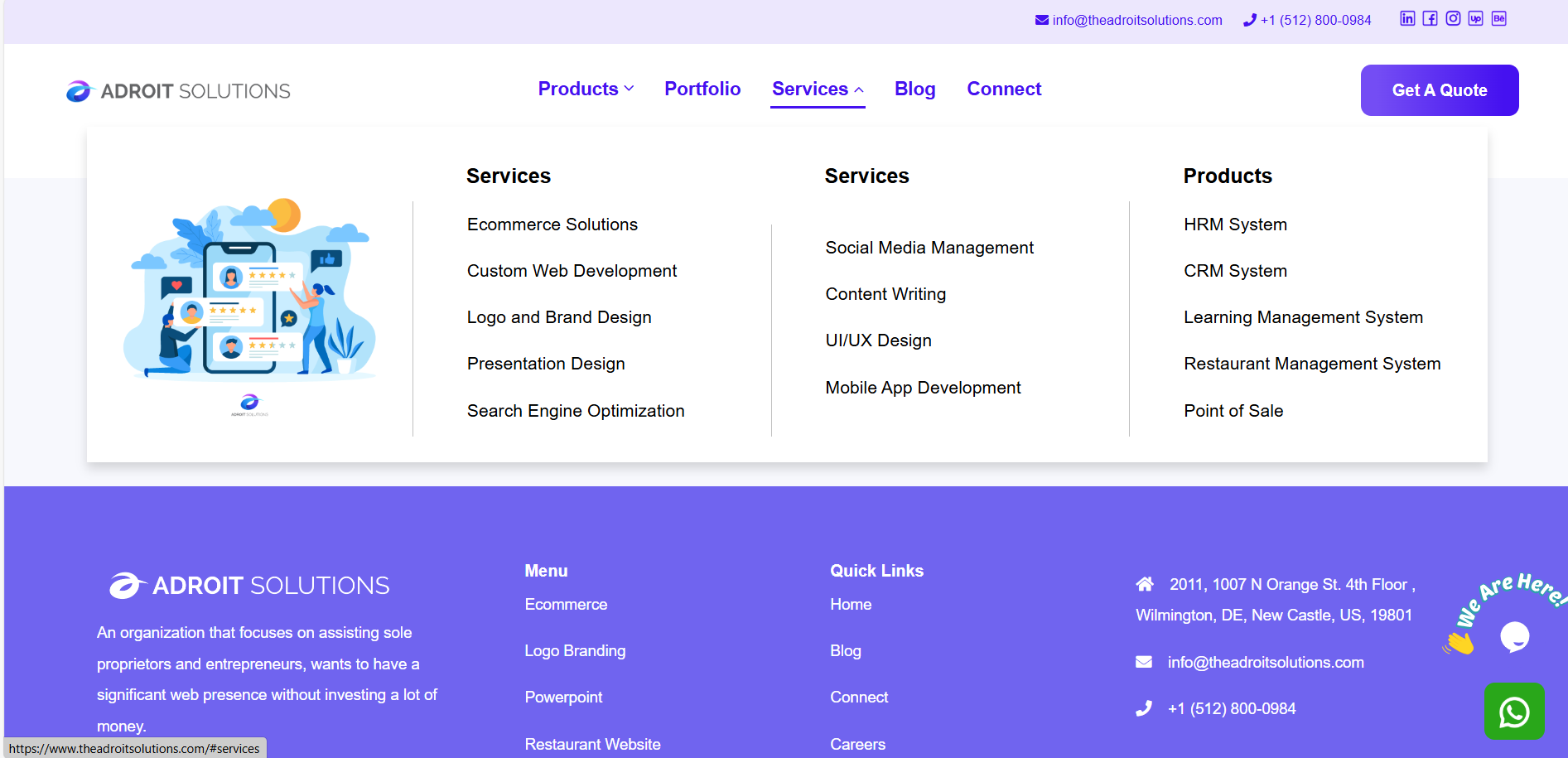The width and height of the screenshot is (1568, 758).
Task: Open the Instagram profile icon
Action: tap(1453, 19)
